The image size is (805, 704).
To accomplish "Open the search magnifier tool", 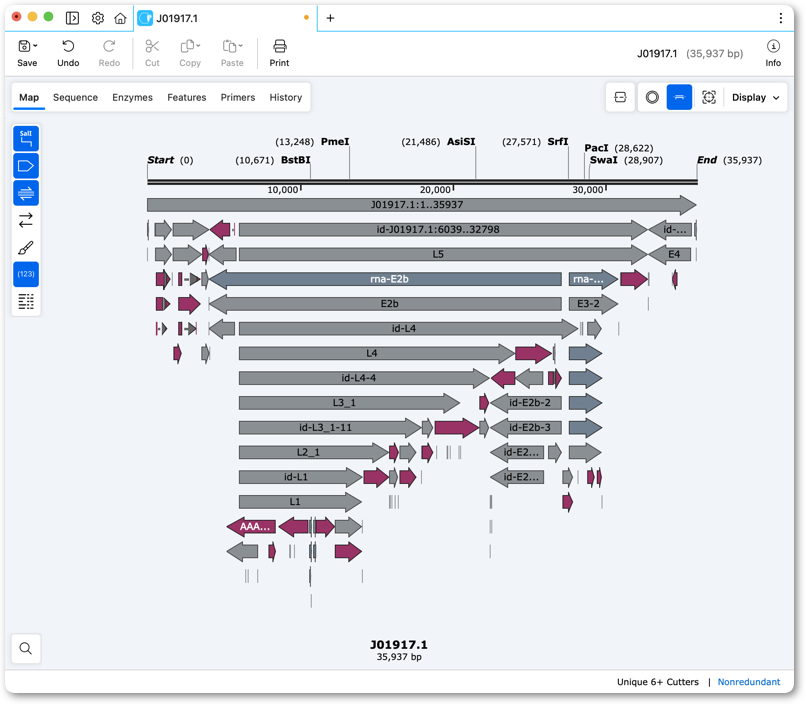I will pos(26,649).
